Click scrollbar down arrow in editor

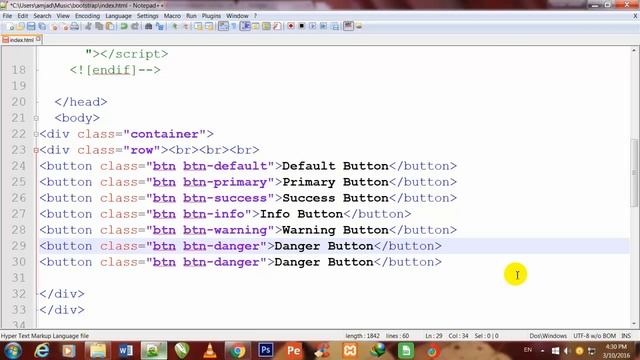coord(634,324)
